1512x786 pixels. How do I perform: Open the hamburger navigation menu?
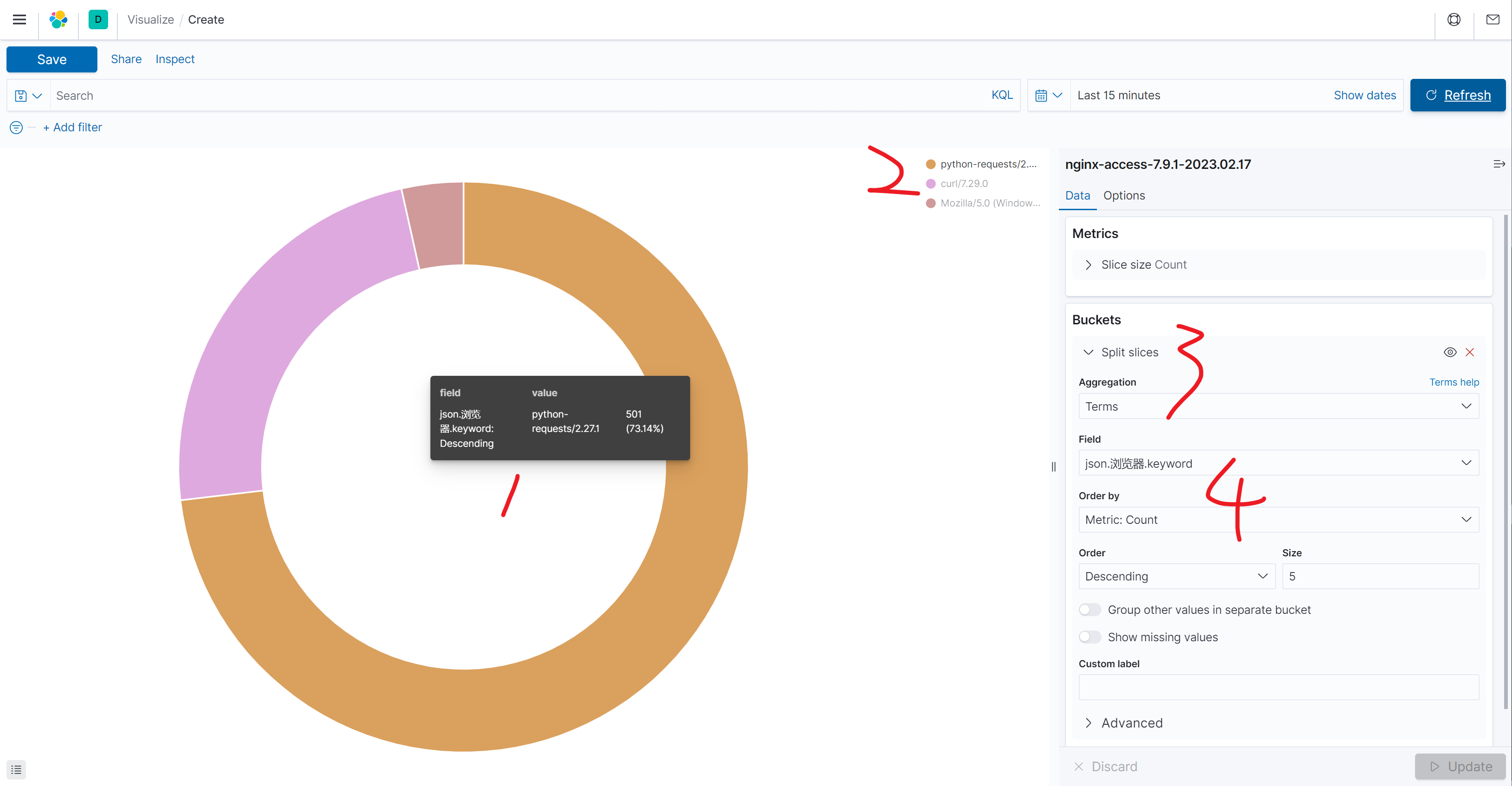tap(19, 19)
